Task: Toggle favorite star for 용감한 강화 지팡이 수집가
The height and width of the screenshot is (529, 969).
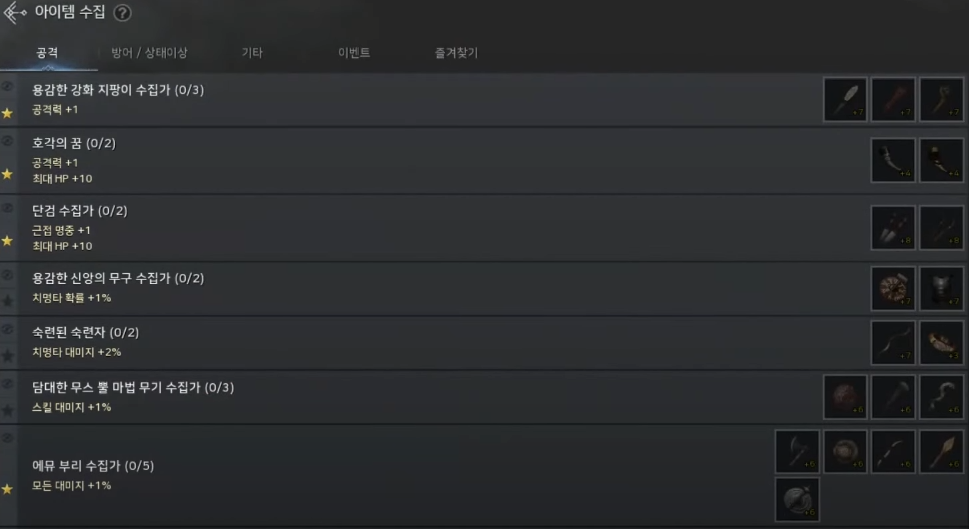Action: click(x=7, y=113)
